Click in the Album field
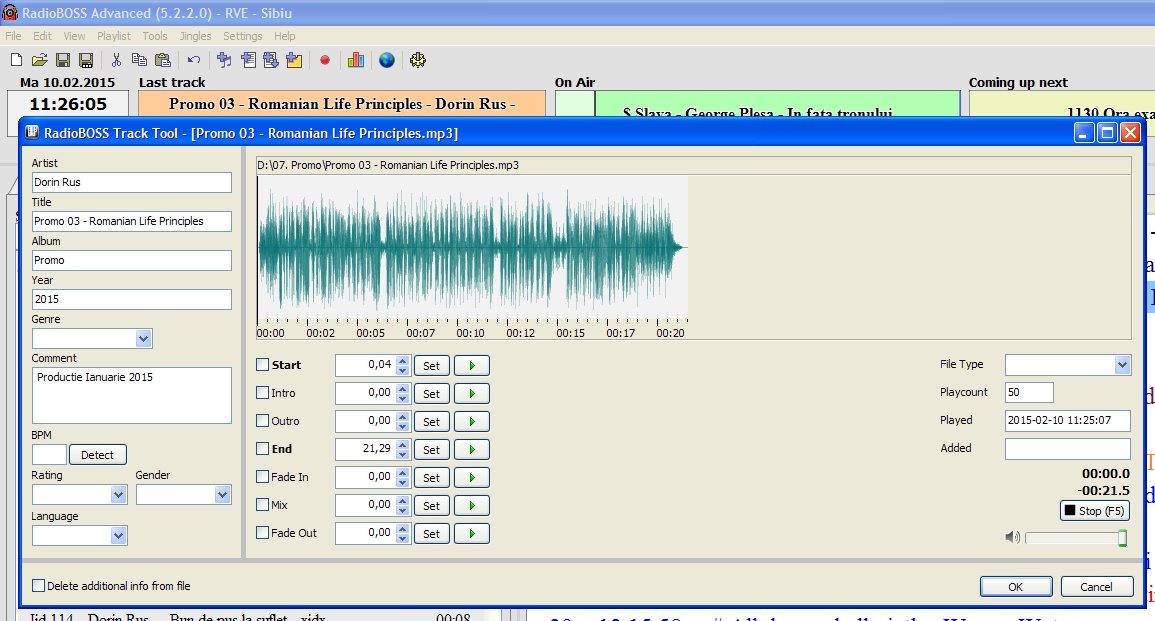 click(131, 260)
